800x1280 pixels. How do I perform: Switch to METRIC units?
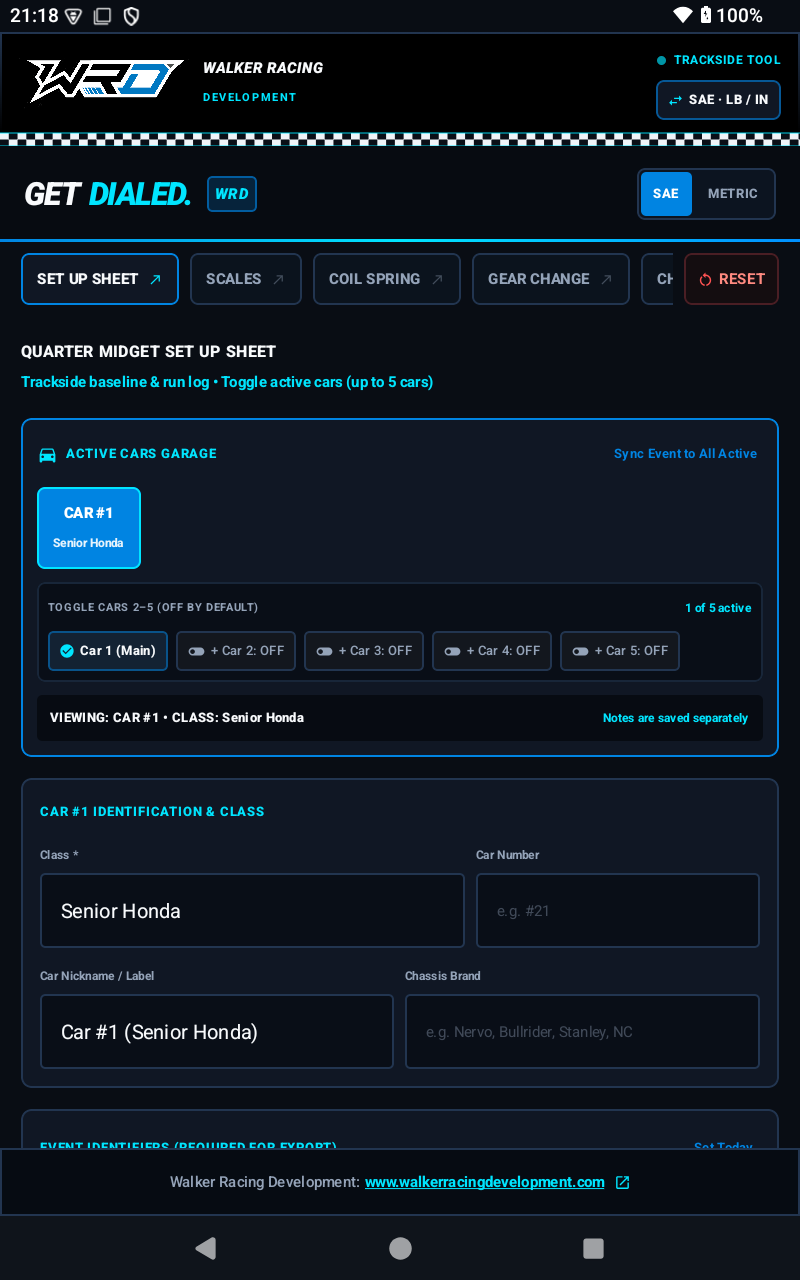click(733, 194)
